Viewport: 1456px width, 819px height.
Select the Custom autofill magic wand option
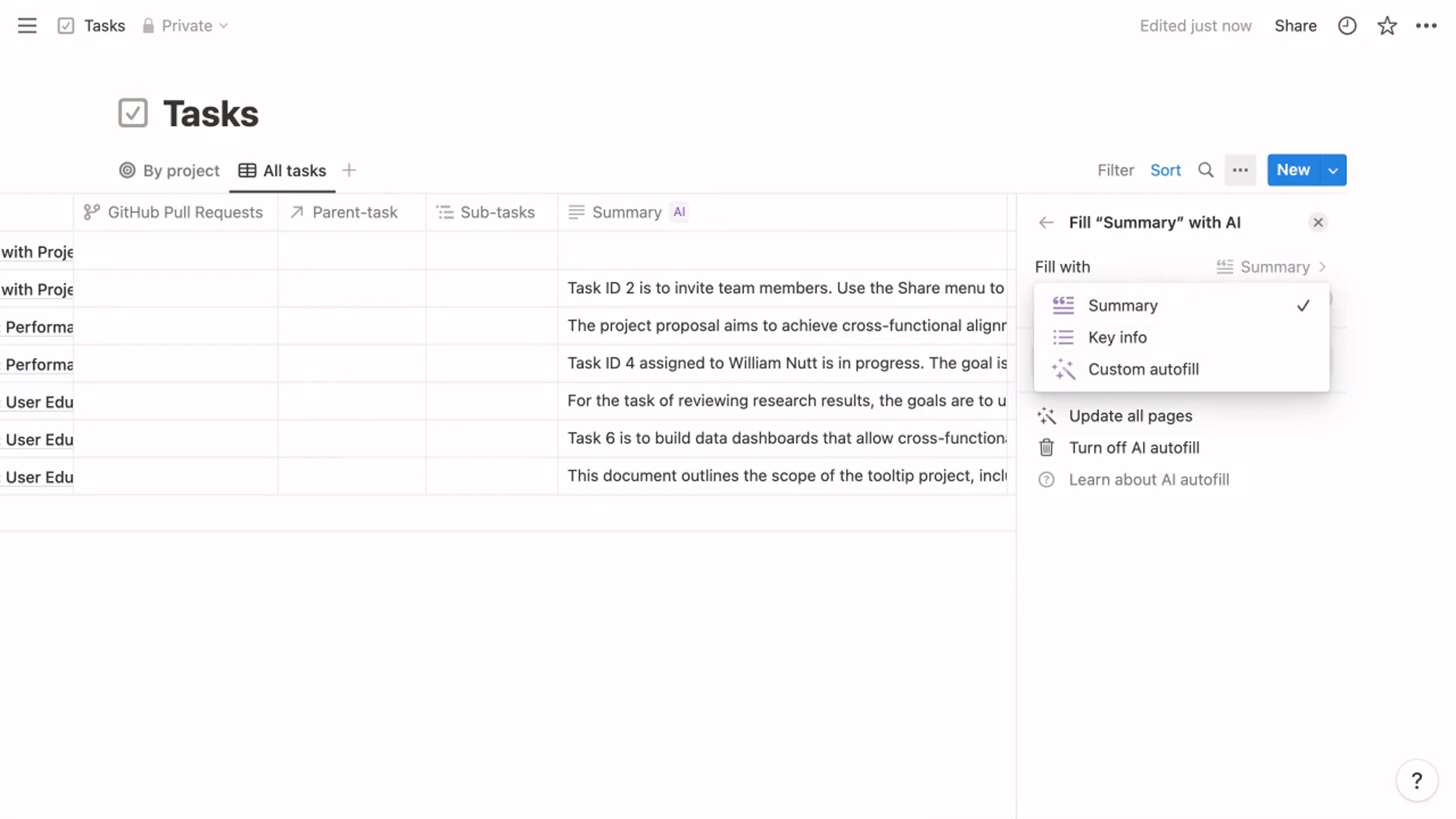click(x=1143, y=369)
